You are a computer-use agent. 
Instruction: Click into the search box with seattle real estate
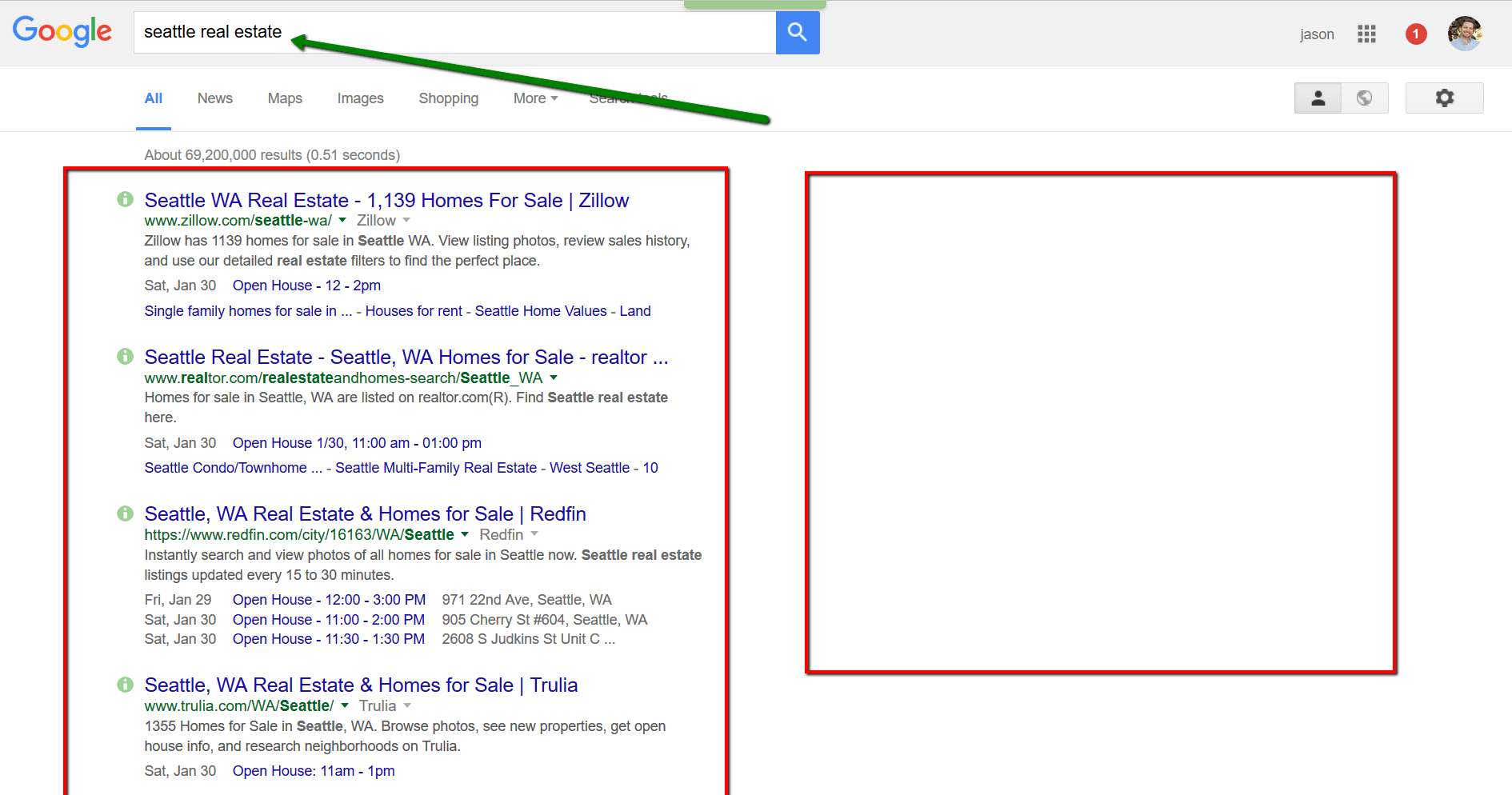click(454, 33)
